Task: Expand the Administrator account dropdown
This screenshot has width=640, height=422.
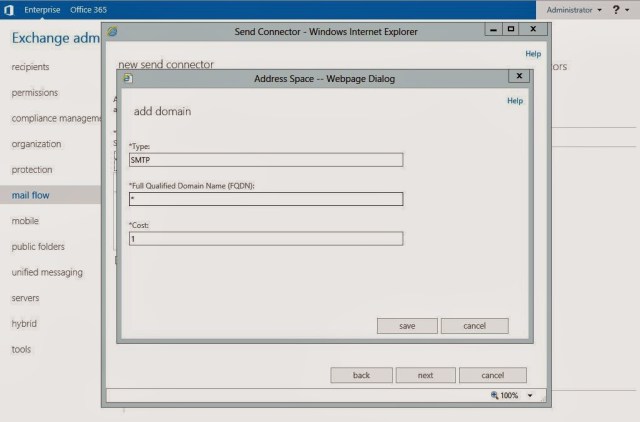Action: [574, 9]
